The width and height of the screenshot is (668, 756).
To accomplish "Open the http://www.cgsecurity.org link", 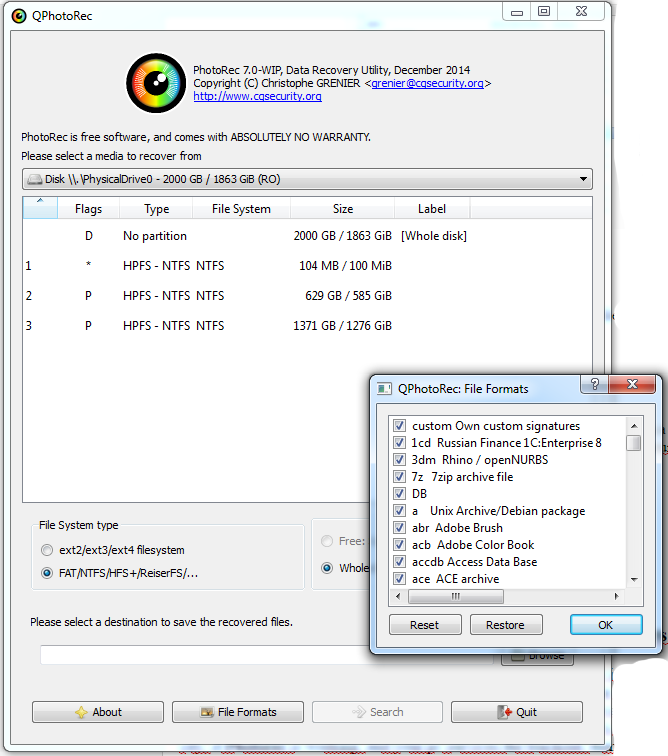I will point(258,96).
